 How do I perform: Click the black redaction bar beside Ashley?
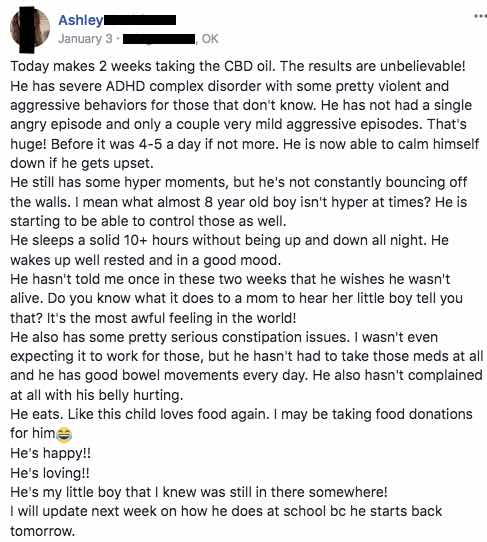tap(140, 20)
